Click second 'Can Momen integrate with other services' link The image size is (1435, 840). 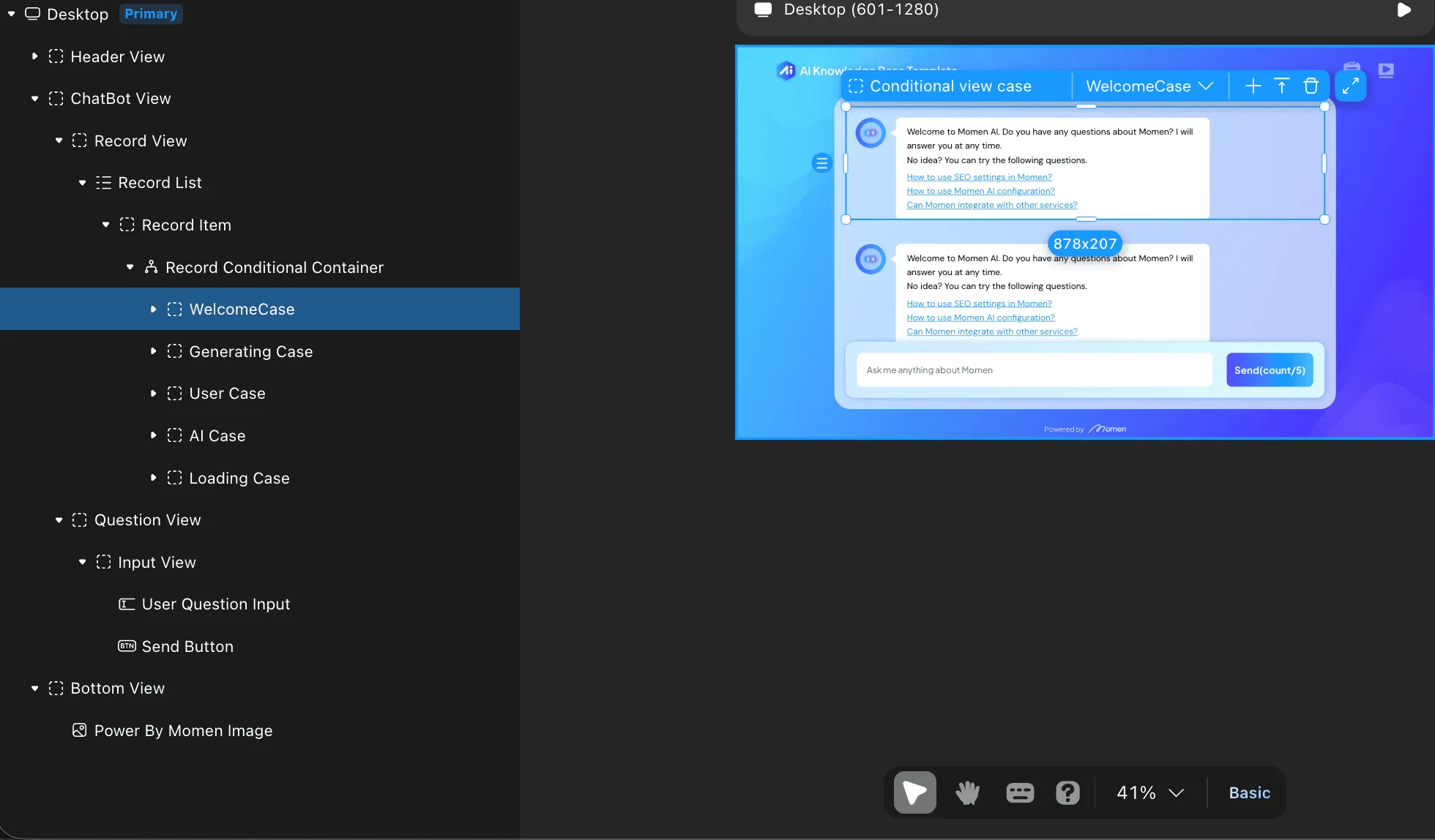(x=992, y=331)
